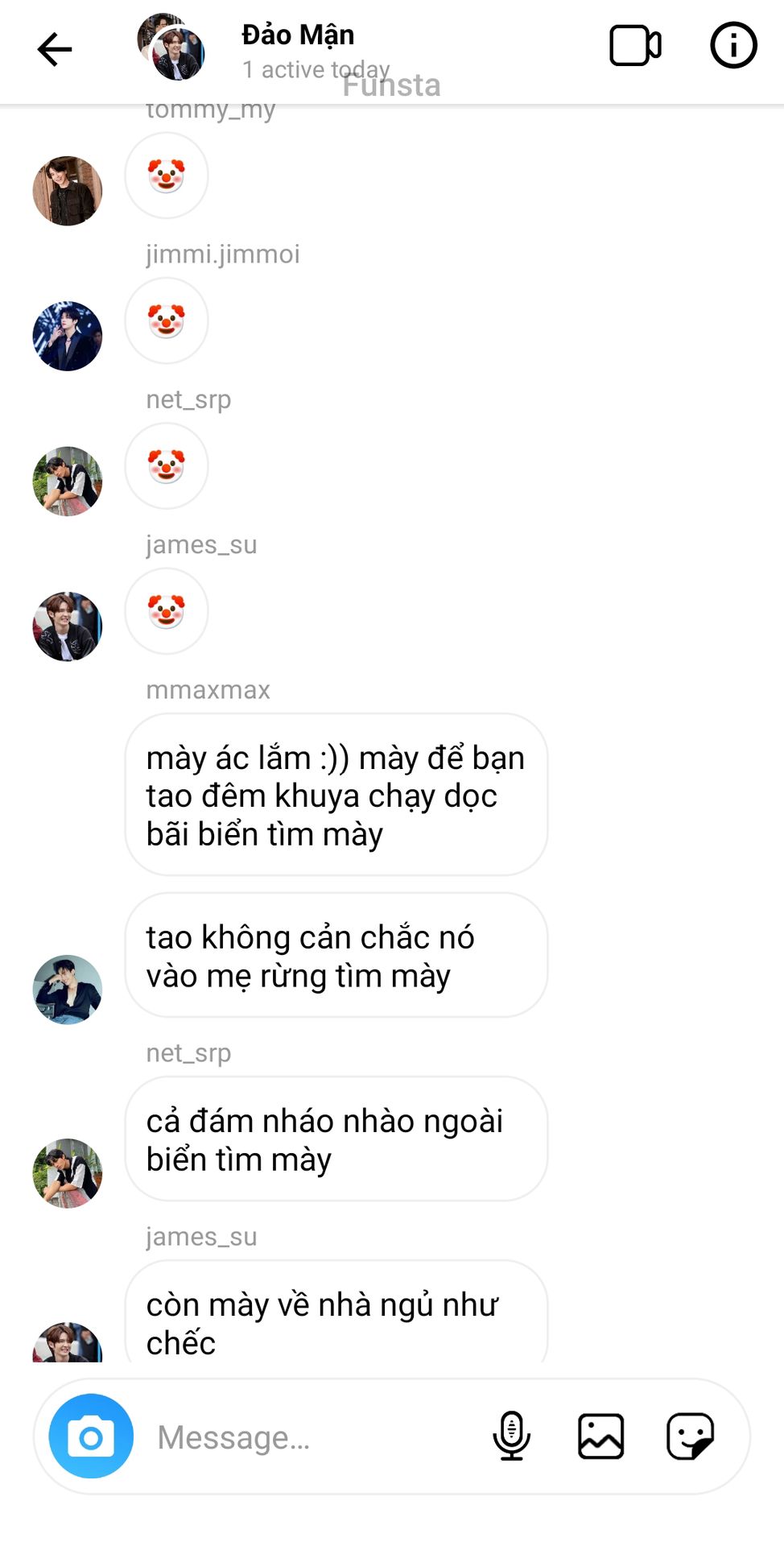Viewport: 784px width, 1546px height.
Task: Start a video call
Action: [635, 46]
